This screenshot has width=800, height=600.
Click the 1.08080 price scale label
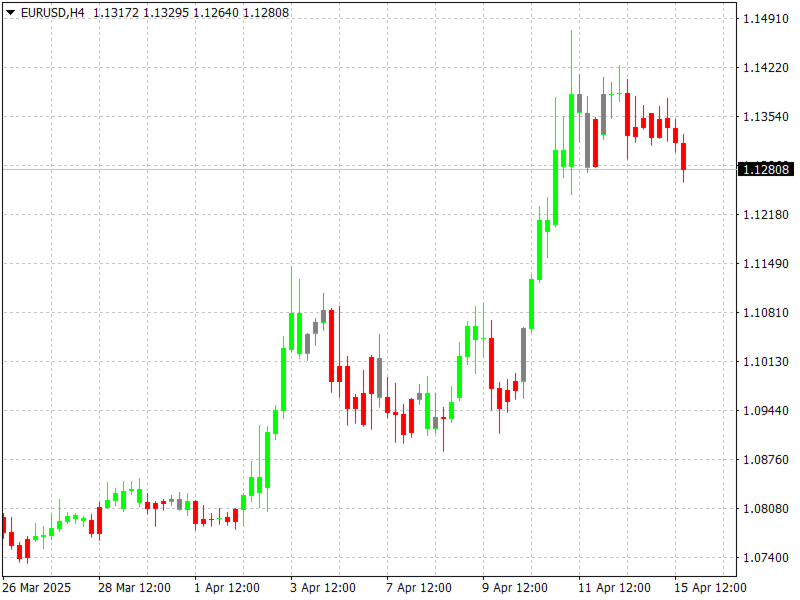tap(766, 509)
